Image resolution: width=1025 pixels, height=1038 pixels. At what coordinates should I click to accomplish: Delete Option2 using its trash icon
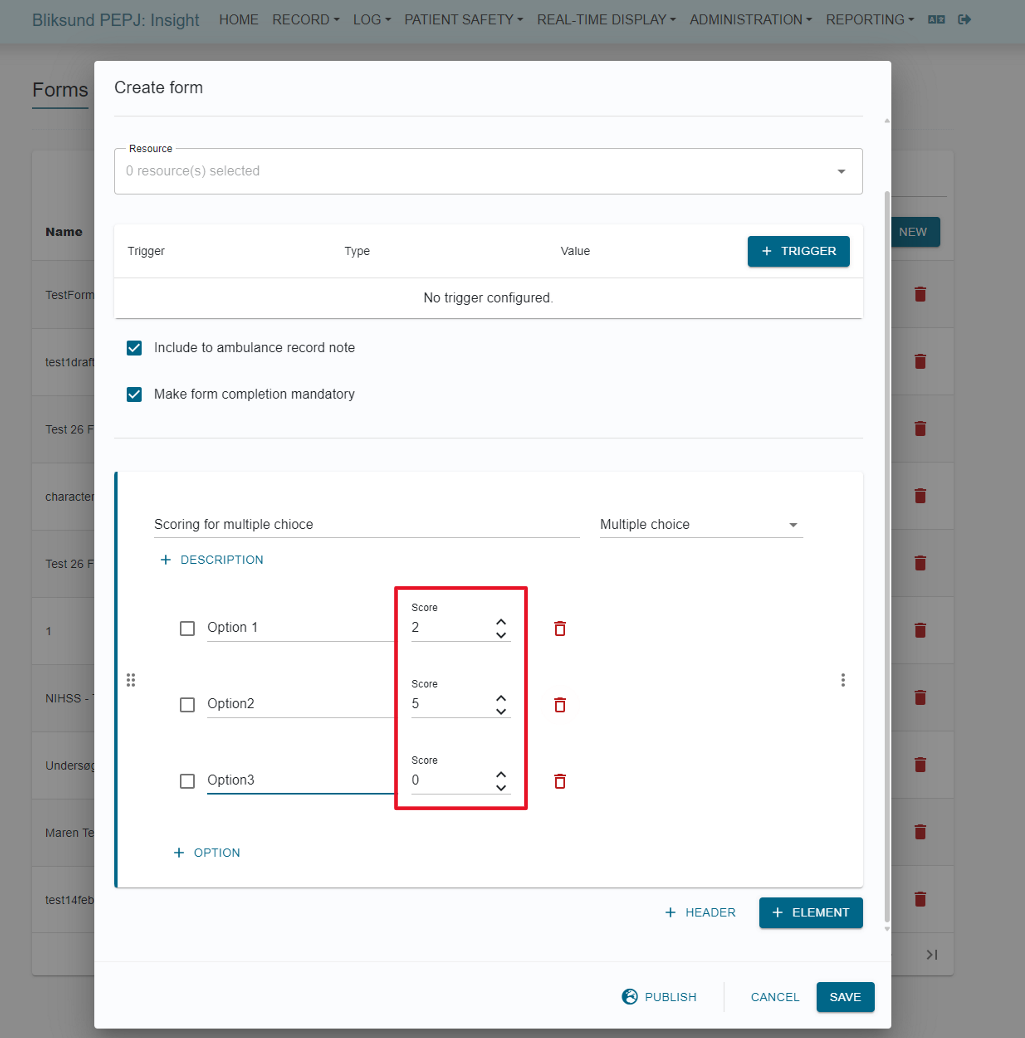click(560, 704)
